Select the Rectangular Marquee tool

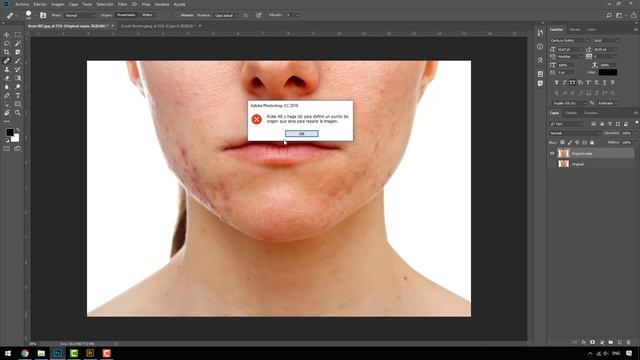(x=18, y=35)
